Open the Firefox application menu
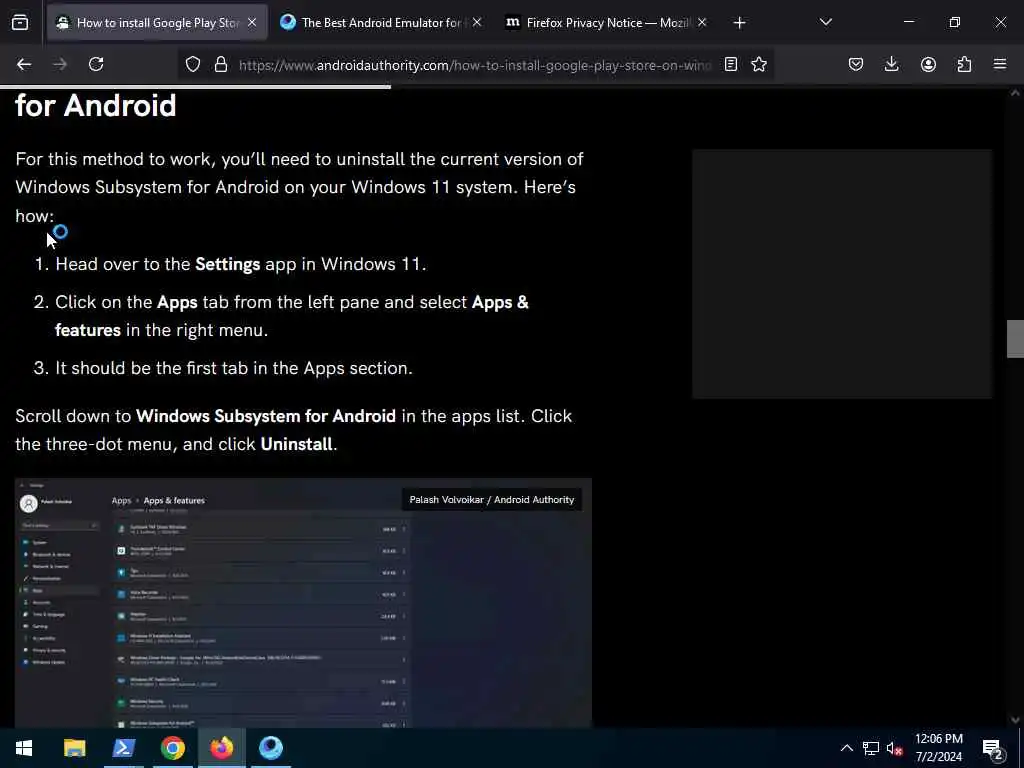This screenshot has width=1024, height=768. click(1000, 65)
